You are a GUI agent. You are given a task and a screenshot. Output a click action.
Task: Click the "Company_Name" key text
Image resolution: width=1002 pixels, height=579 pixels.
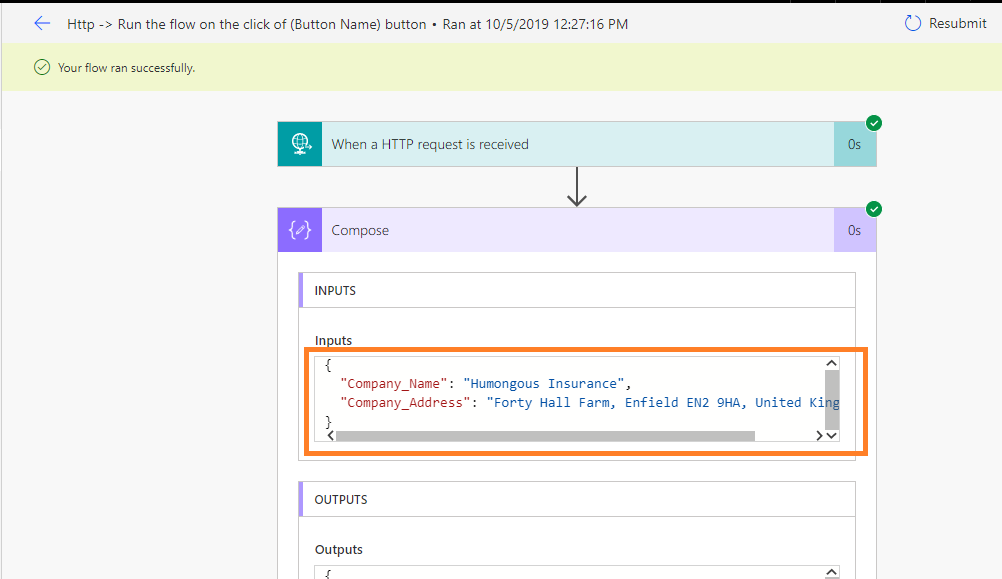(x=393, y=383)
